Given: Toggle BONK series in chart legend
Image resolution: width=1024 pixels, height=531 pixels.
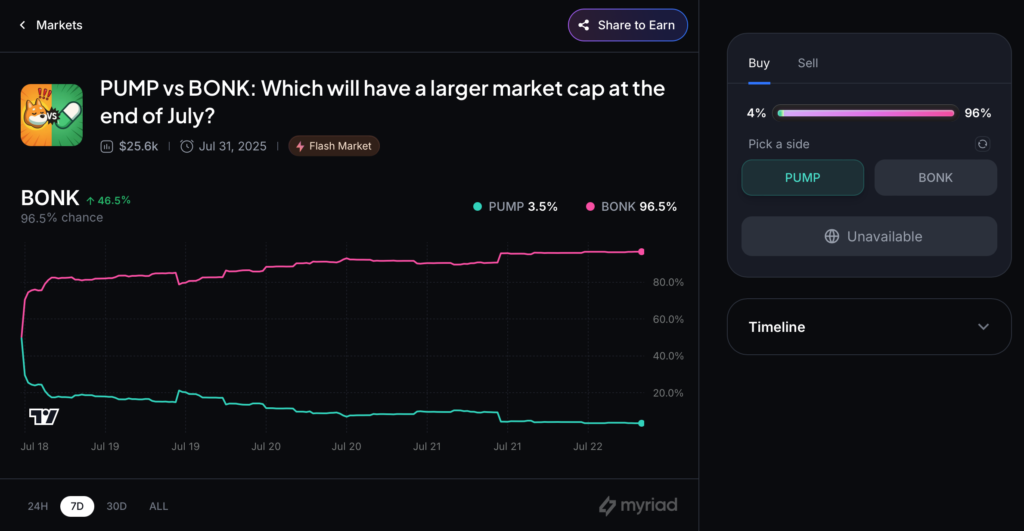Looking at the screenshot, I should click(x=632, y=207).
